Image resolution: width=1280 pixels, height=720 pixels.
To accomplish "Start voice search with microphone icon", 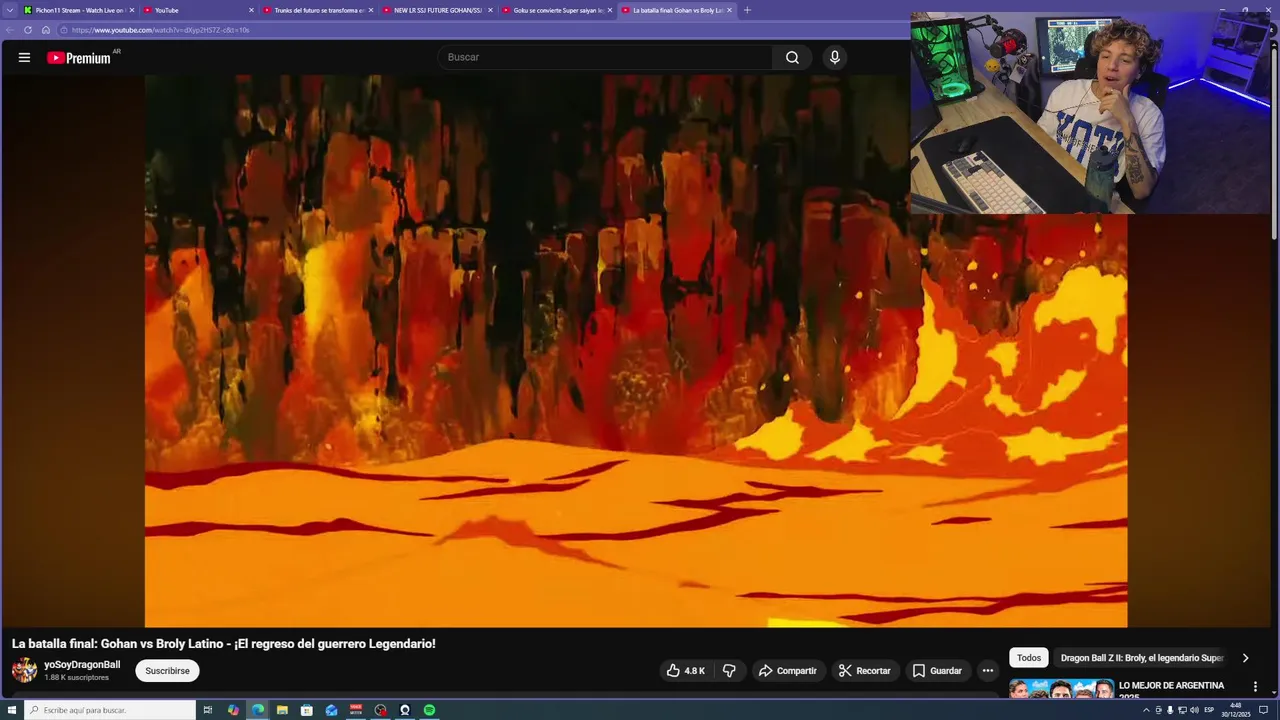I will (x=835, y=57).
